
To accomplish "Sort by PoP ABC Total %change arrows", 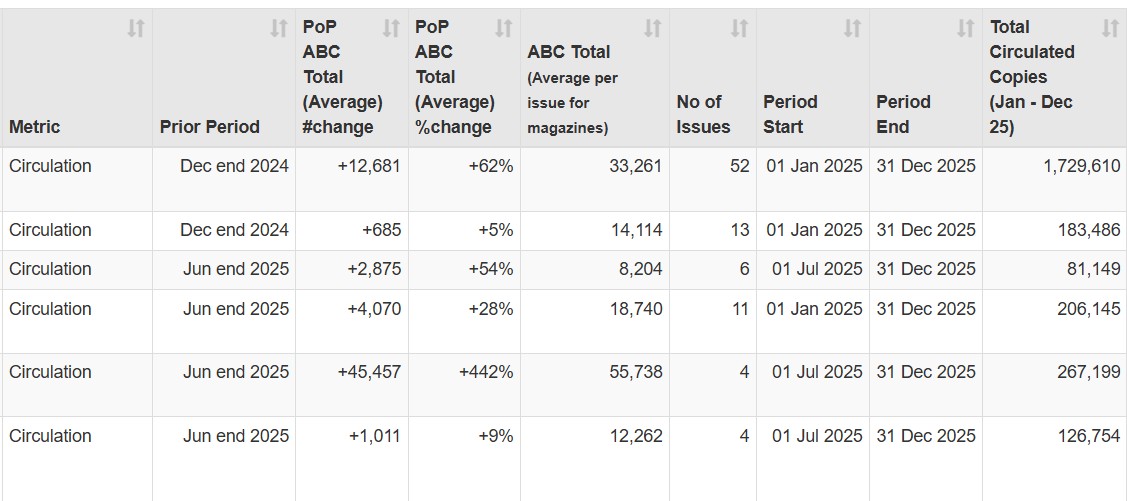I will [504, 29].
